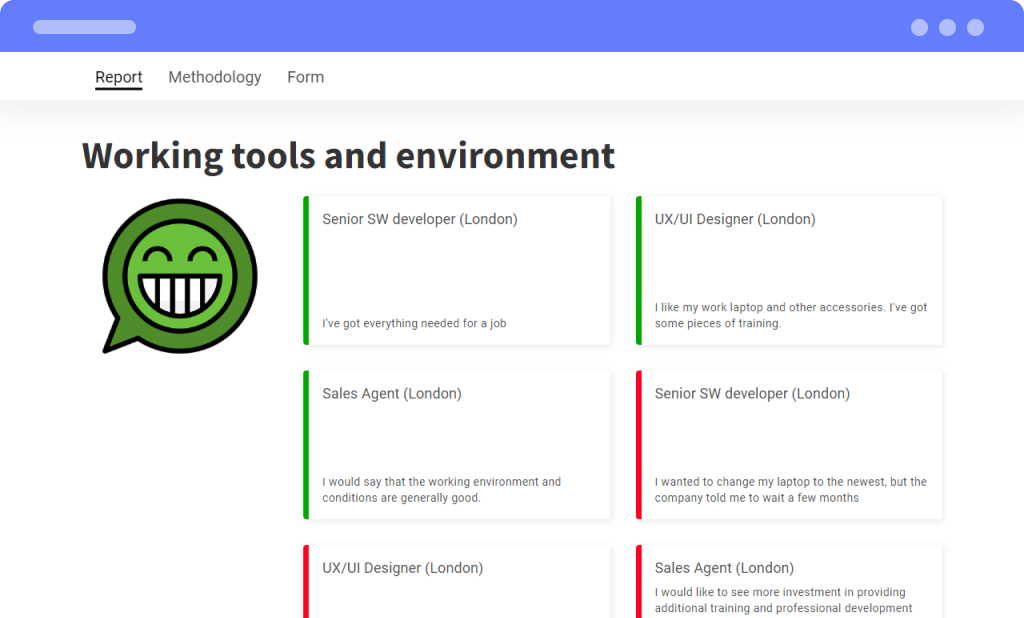The width and height of the screenshot is (1024, 618).
Task: Open the card 'I've got everything needed for a job'
Action: click(x=457, y=270)
